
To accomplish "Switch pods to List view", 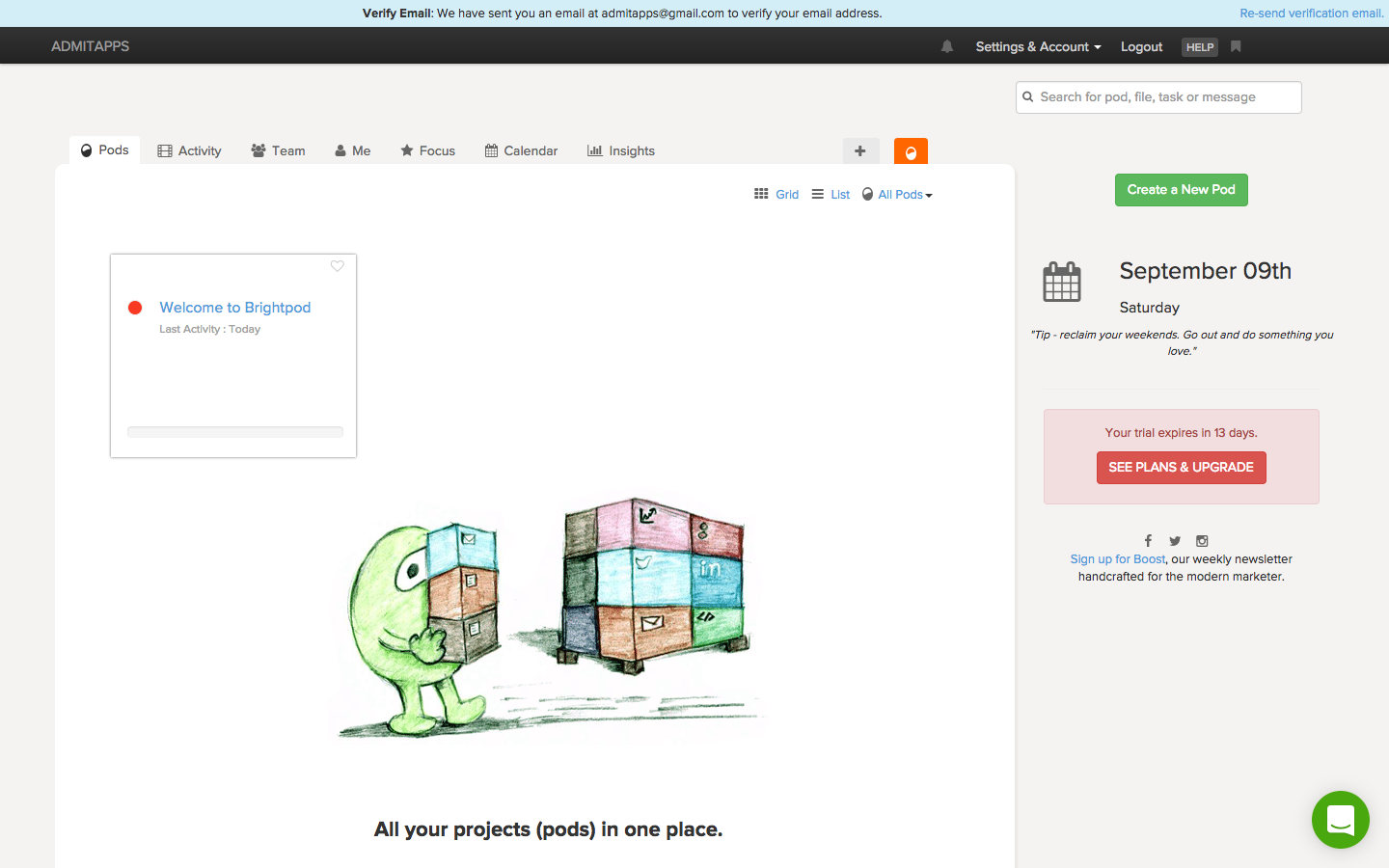I will coord(831,194).
